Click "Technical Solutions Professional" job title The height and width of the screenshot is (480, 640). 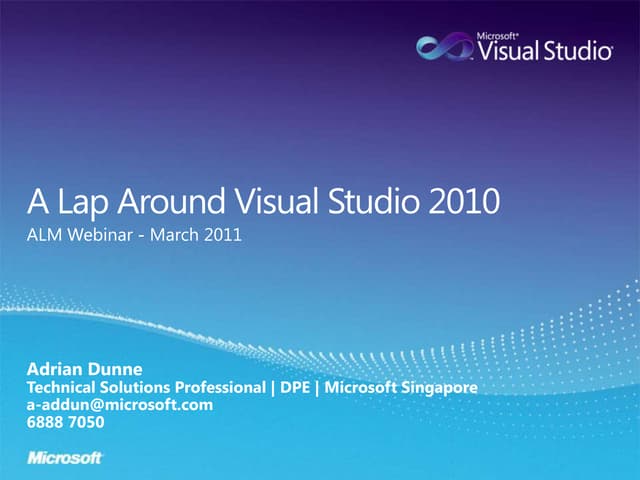click(x=145, y=388)
